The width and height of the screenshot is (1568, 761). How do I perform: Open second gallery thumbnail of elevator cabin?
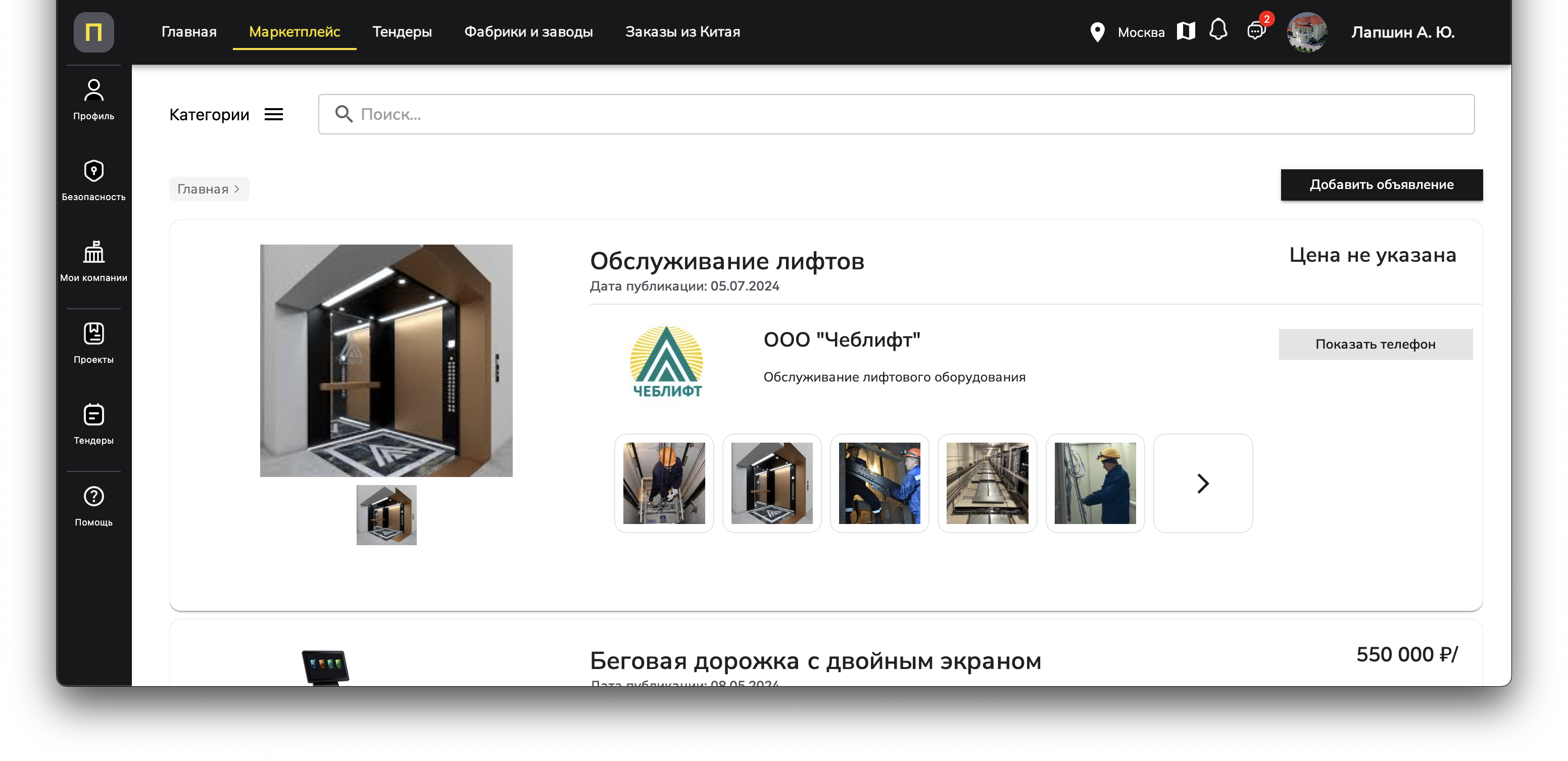[771, 484]
